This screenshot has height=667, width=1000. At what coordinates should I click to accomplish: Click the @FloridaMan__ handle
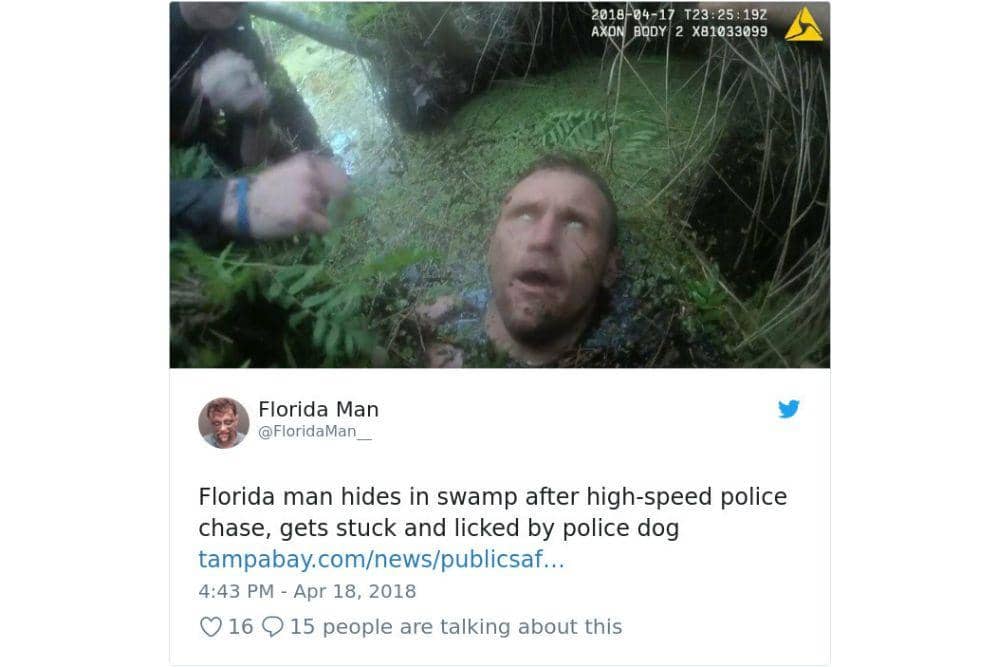pyautogui.click(x=314, y=432)
